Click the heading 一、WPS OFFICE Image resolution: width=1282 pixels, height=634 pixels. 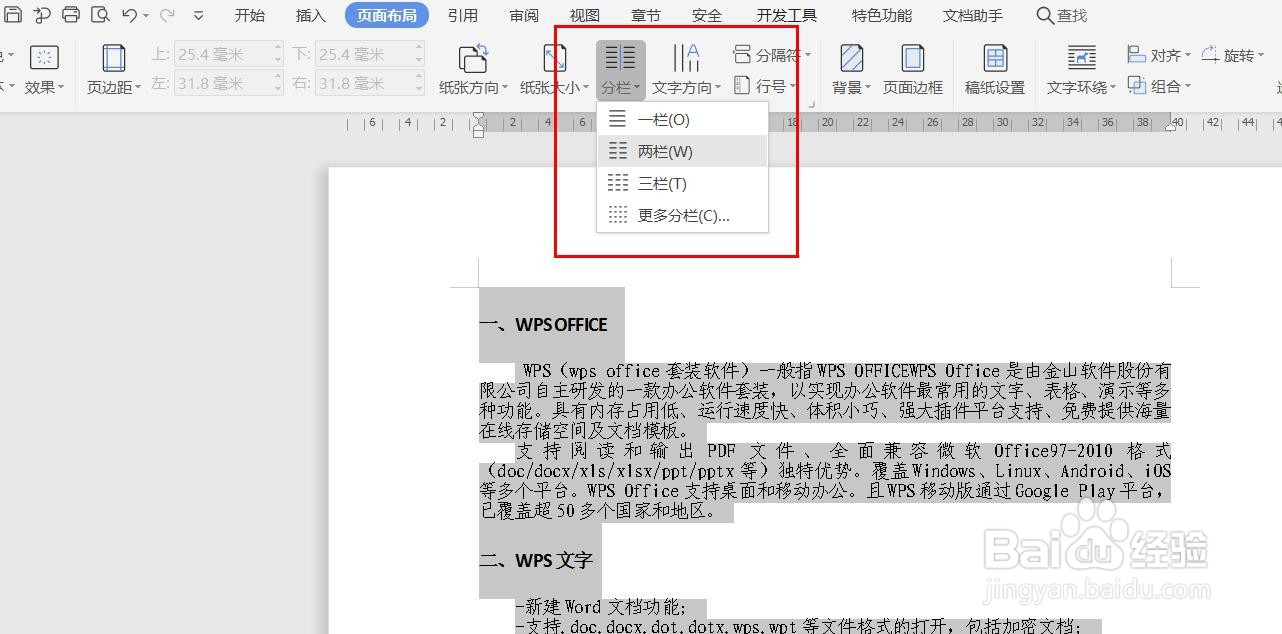(543, 325)
